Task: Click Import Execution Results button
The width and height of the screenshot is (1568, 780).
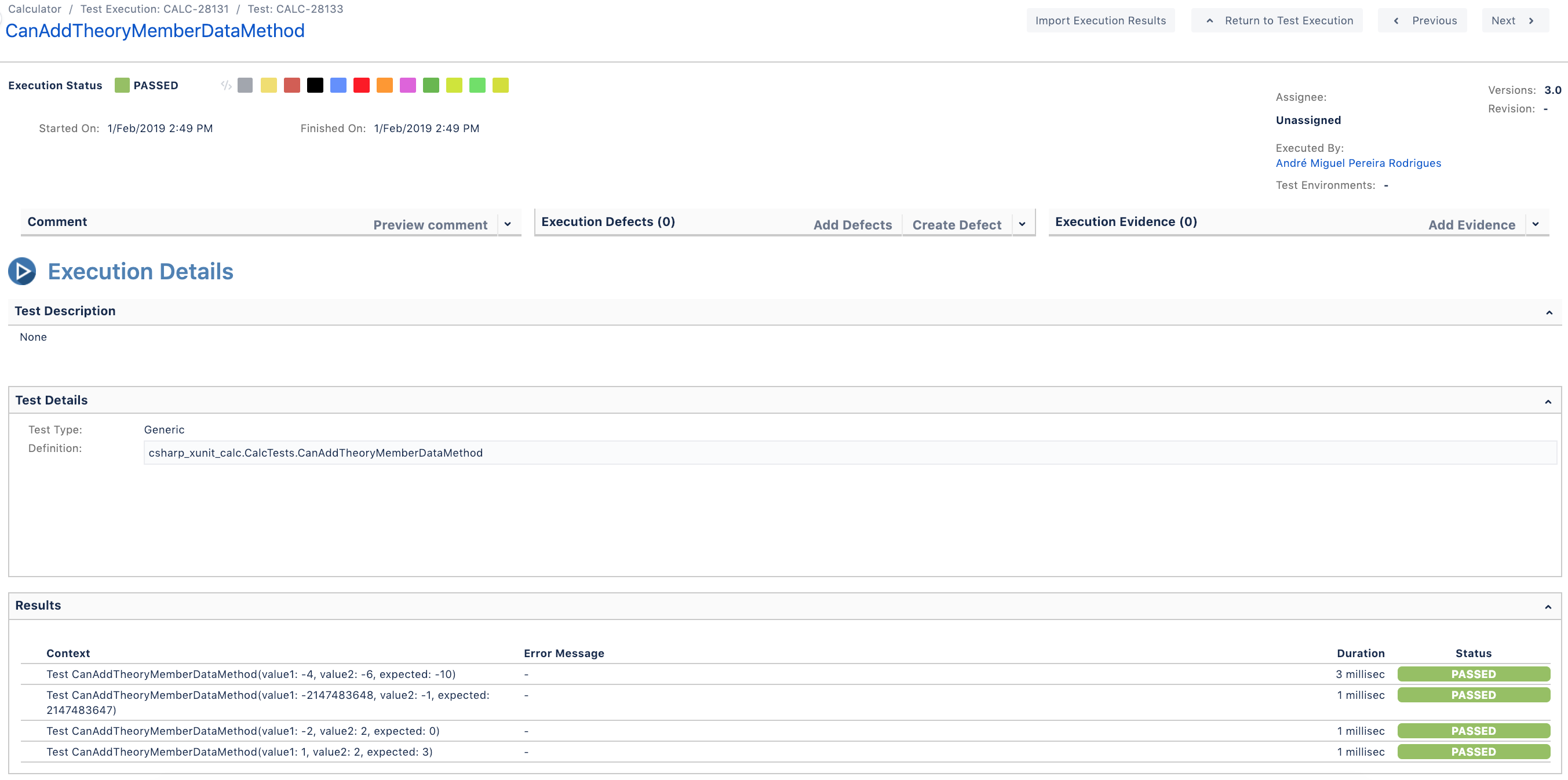Action: [1100, 21]
